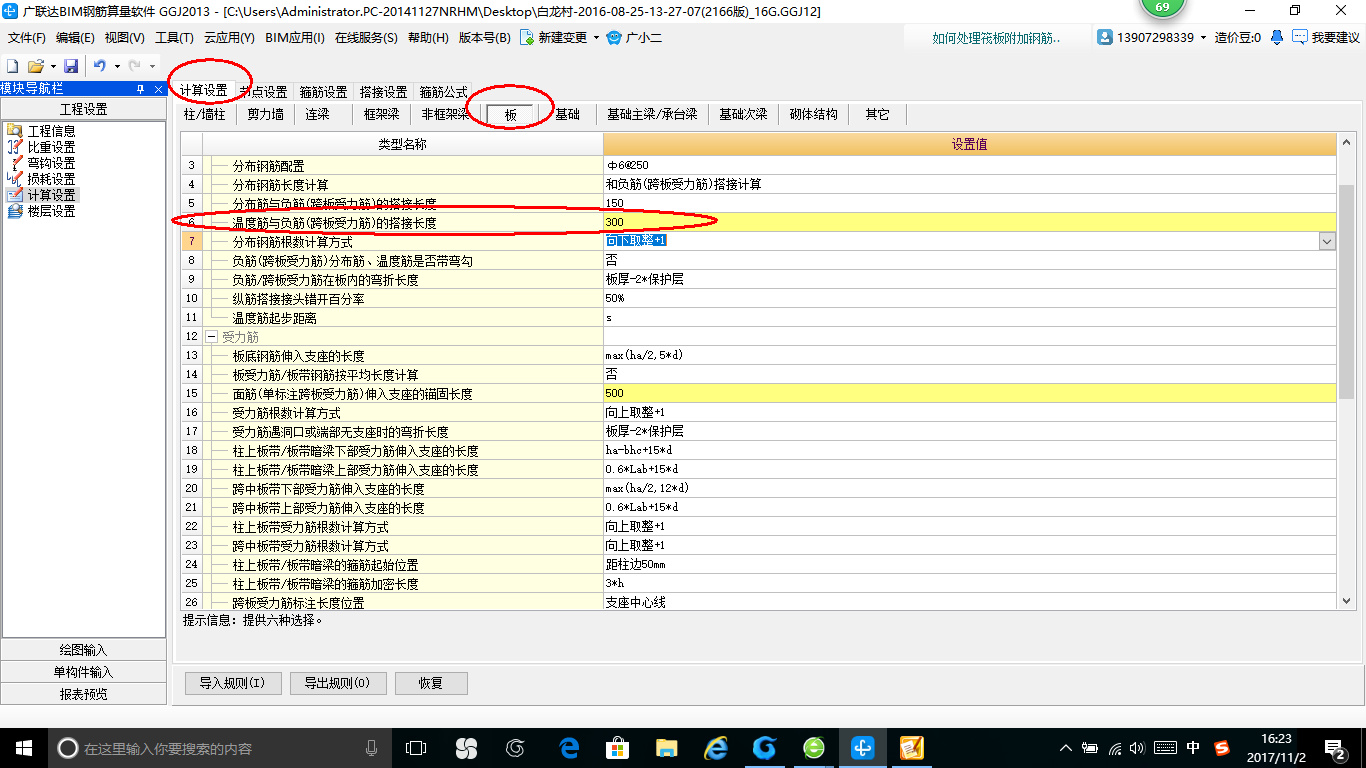Open the 视图(V) menu
This screenshot has height=768, width=1366.
tap(124, 38)
